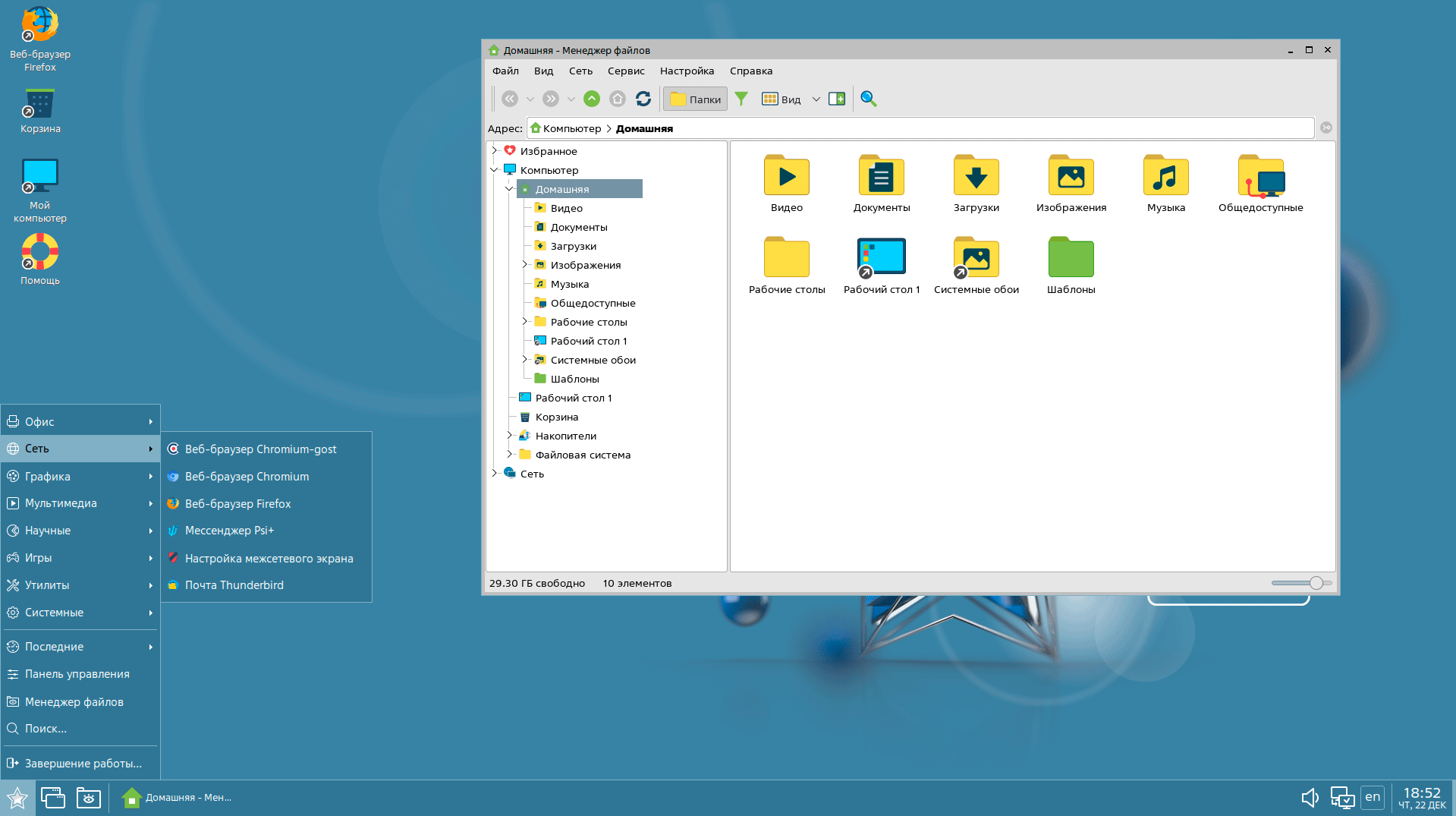Image resolution: width=1456 pixels, height=816 pixels.
Task: Switch the en keyboard layout indicator
Action: tap(1373, 797)
